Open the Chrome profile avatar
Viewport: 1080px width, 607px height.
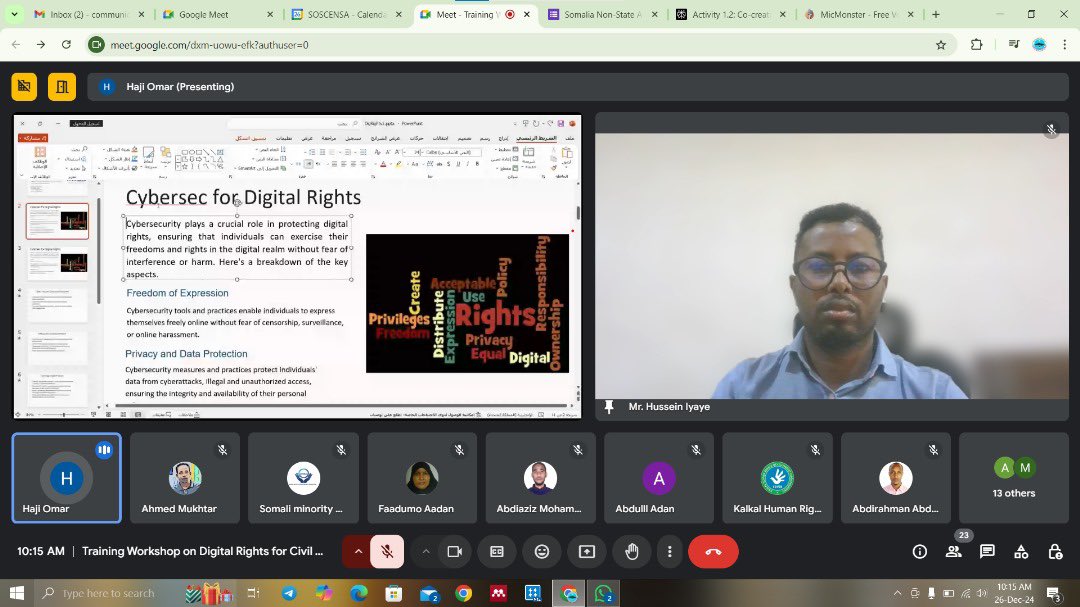1039,45
